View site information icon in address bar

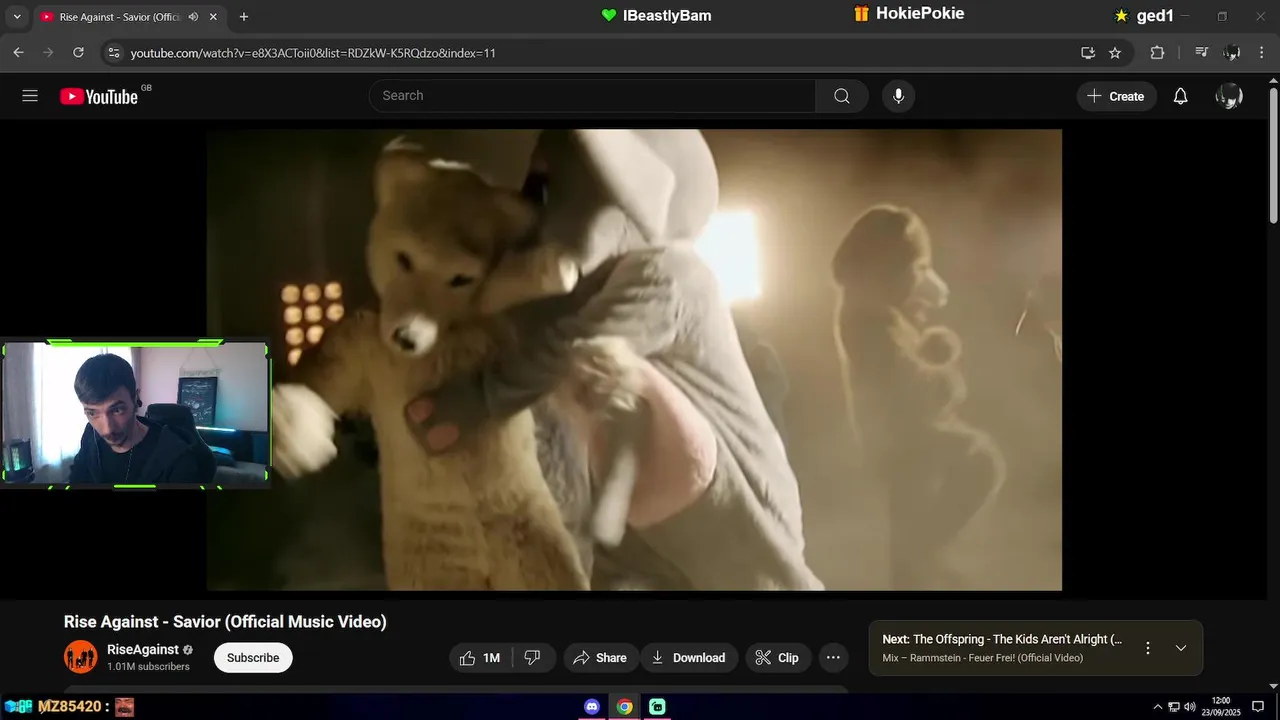click(113, 53)
